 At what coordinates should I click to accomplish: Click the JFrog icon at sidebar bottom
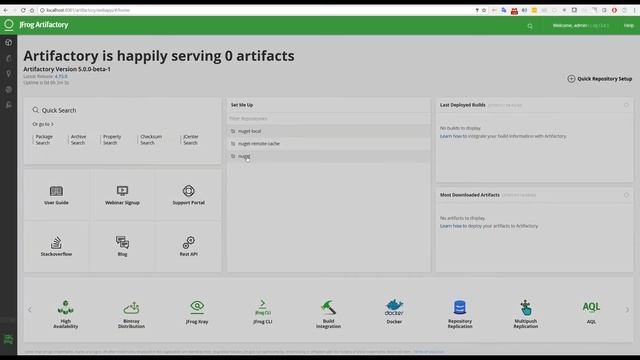(x=8, y=339)
